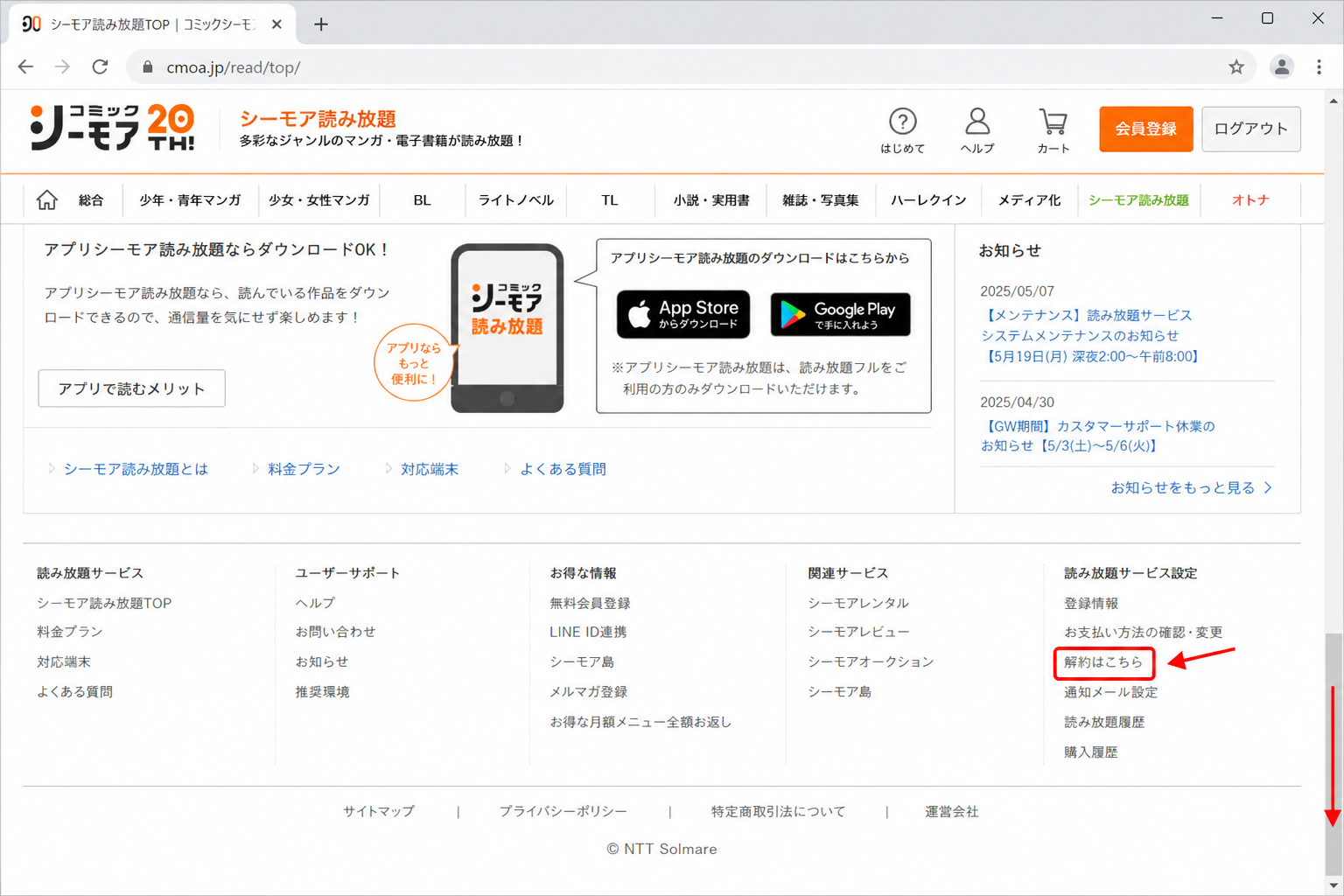Click the コミックシーモア 20th logo
The height and width of the screenshot is (896, 1344).
click(x=112, y=128)
